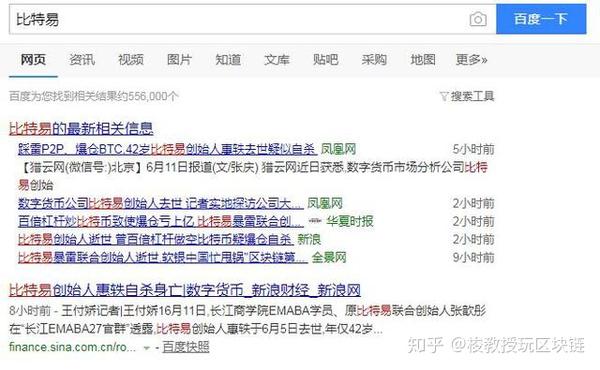Screen dimensions: 600x370
Task: Open the 地图 tab
Action: point(423,60)
